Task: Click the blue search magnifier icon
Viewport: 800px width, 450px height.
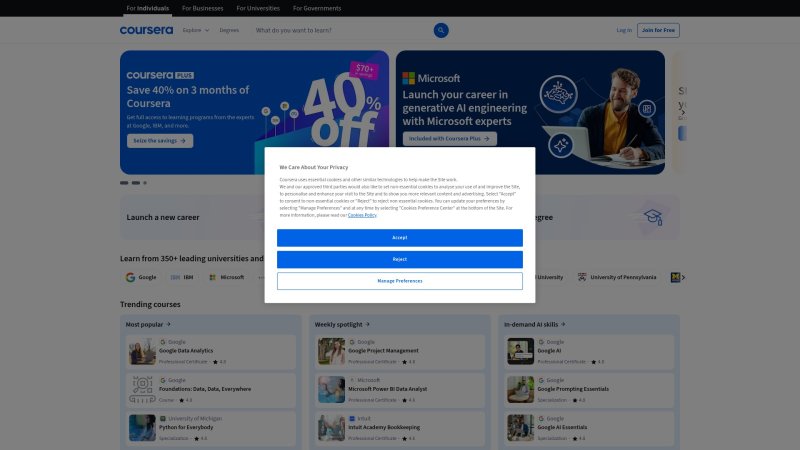Action: pos(441,30)
